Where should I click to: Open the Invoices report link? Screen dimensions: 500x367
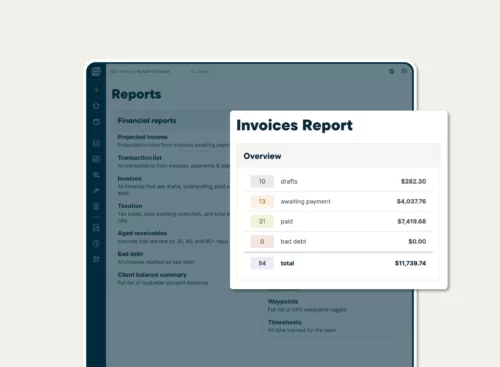pos(129,179)
